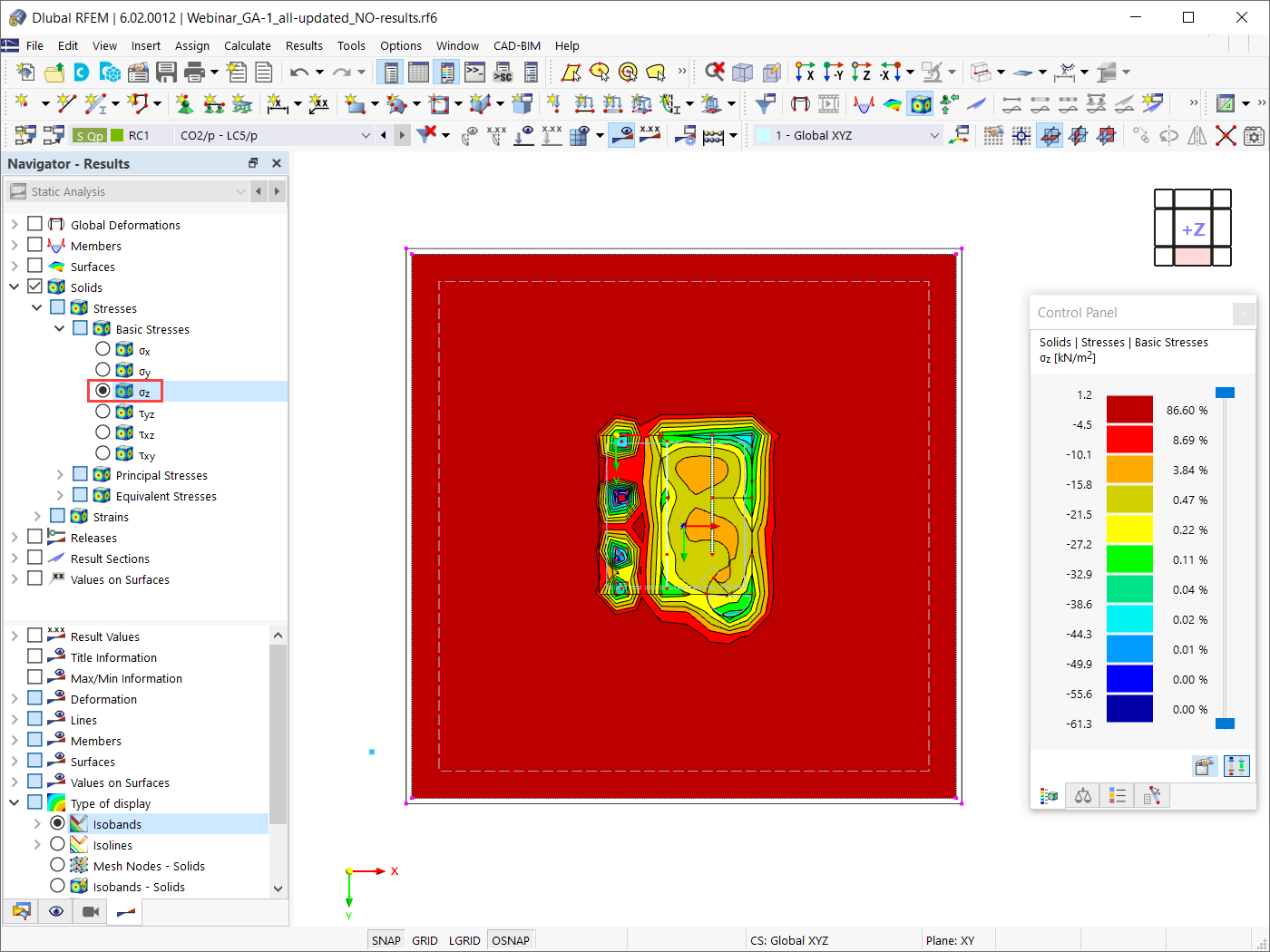Click the surface results rainbow icon
Screen dimensions: 1270x952
coord(893,103)
